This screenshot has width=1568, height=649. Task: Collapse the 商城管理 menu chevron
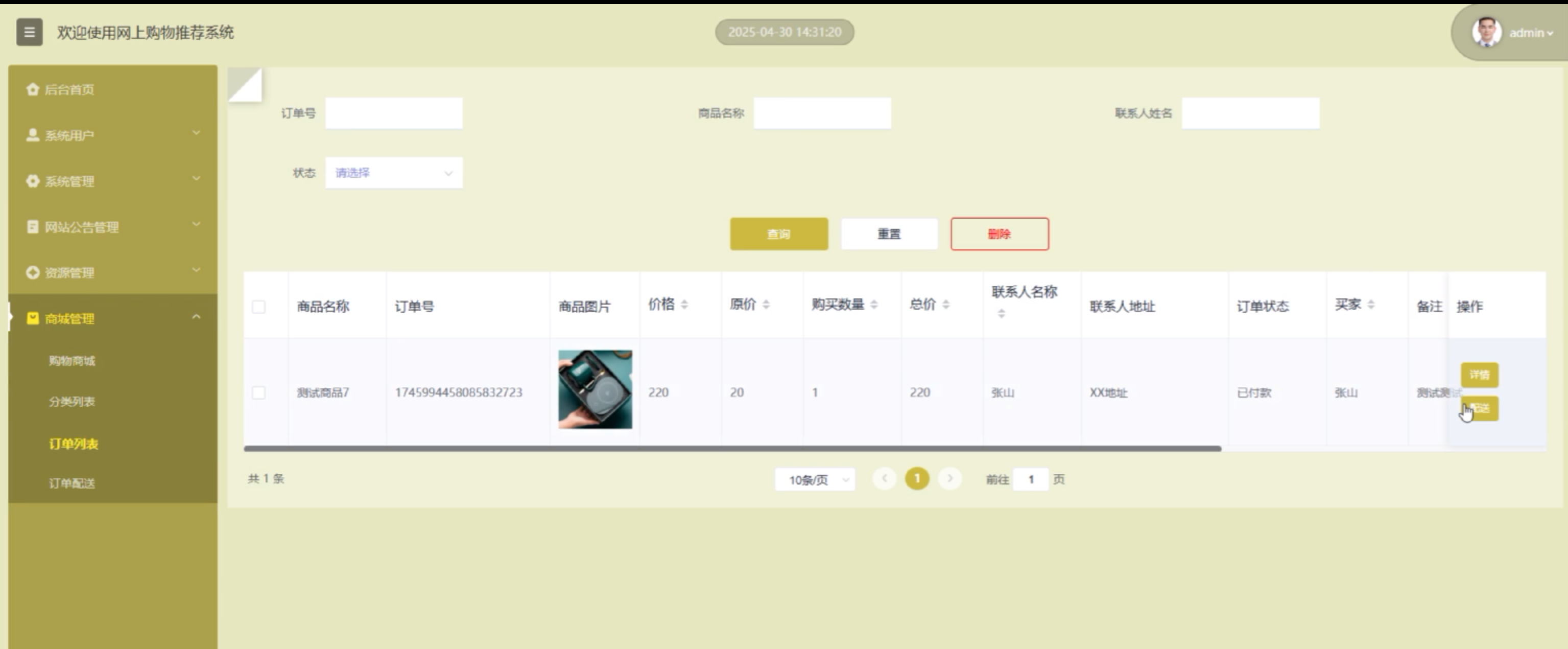point(196,317)
